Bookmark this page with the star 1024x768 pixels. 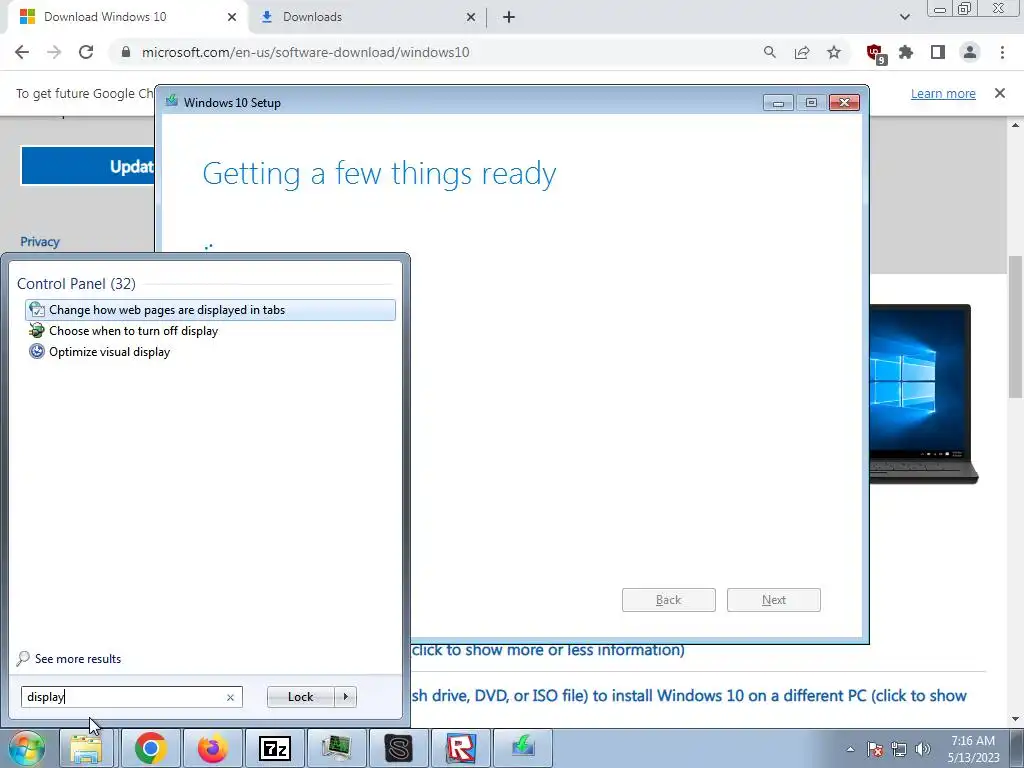click(834, 52)
